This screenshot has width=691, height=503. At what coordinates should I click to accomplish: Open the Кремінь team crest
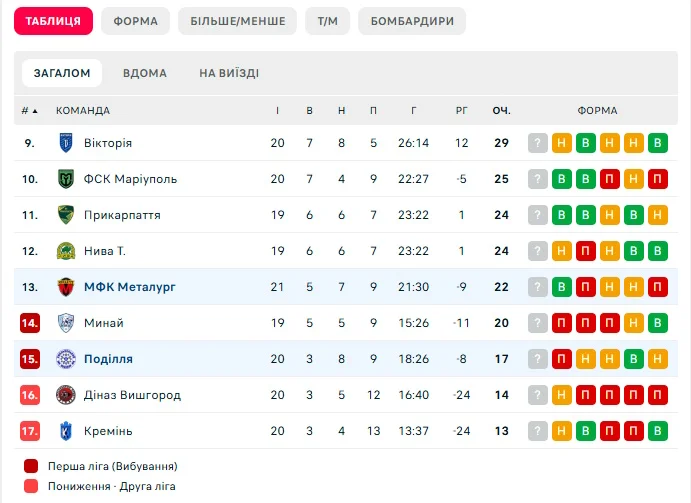(x=66, y=431)
